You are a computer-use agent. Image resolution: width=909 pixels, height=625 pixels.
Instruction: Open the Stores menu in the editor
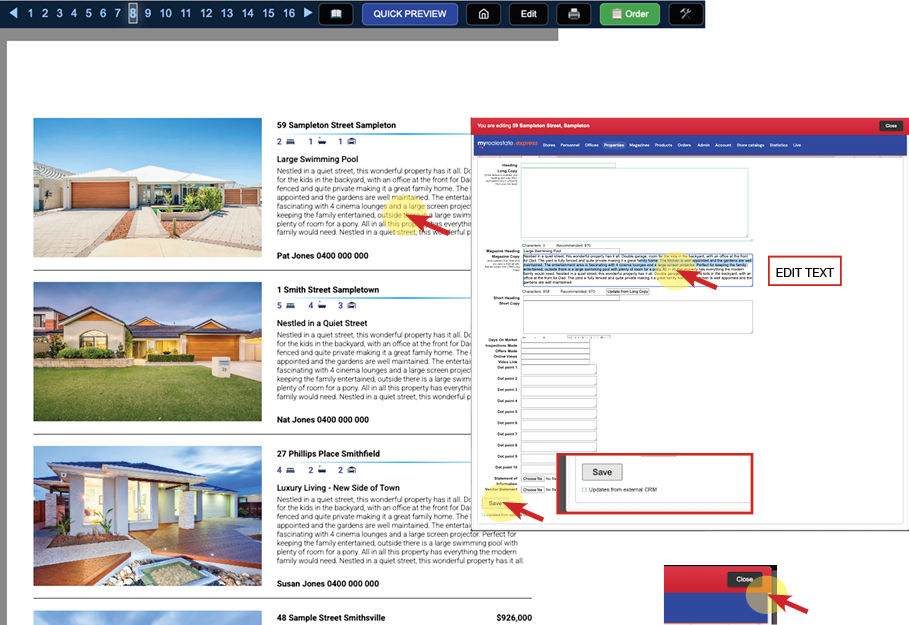549,145
